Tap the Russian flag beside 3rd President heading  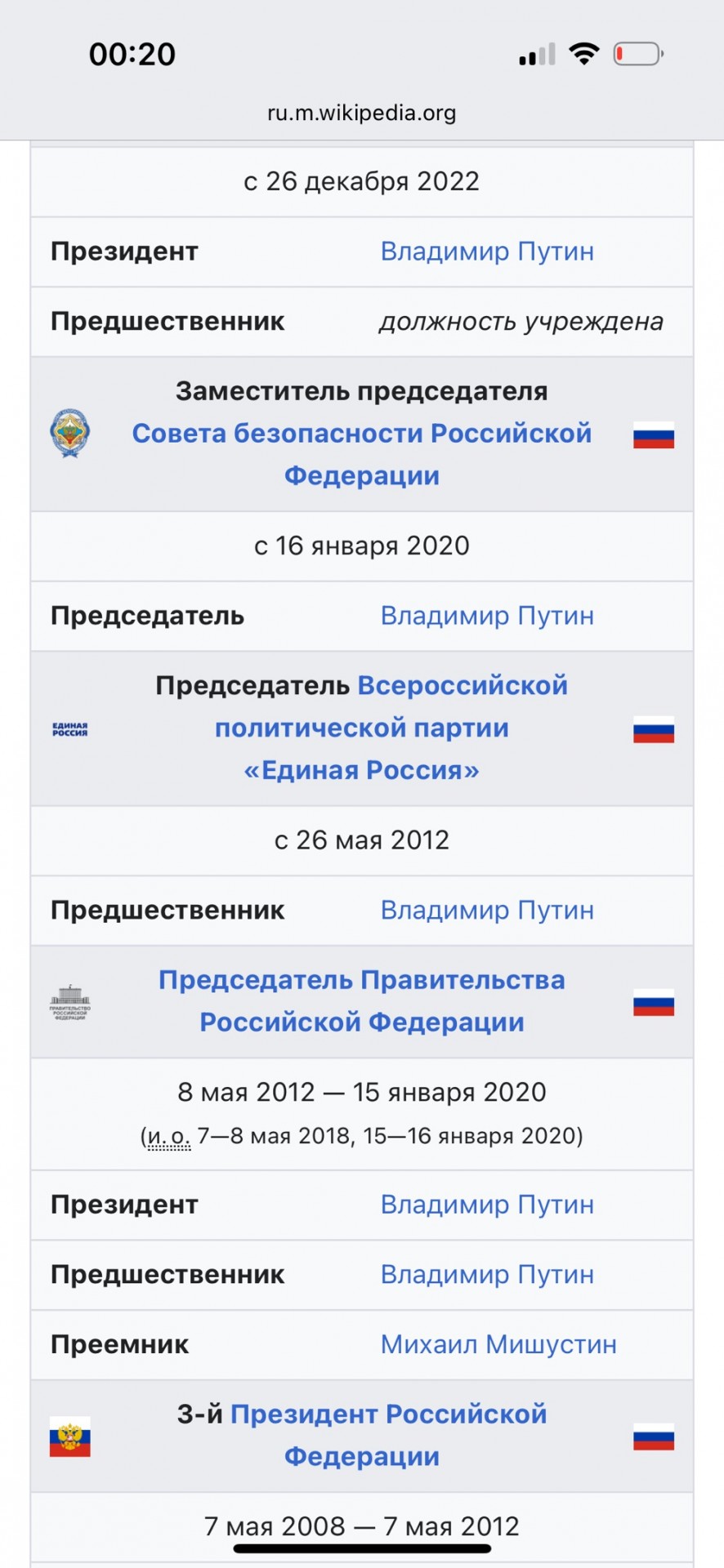pyautogui.click(x=654, y=1437)
